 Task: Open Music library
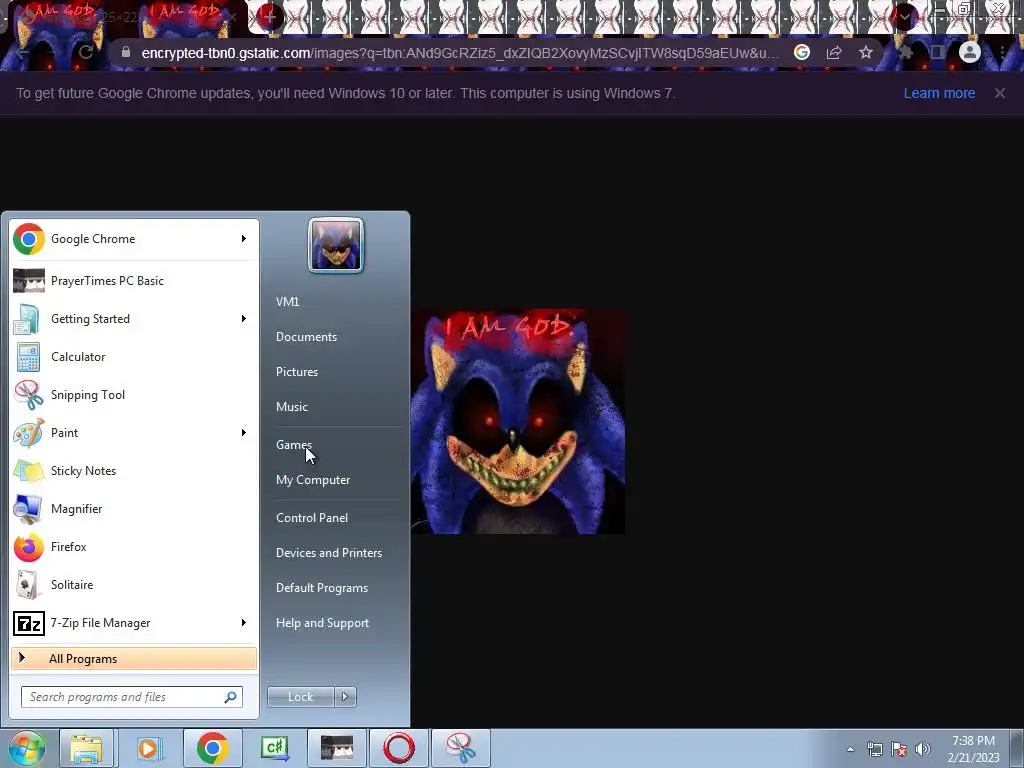click(292, 407)
